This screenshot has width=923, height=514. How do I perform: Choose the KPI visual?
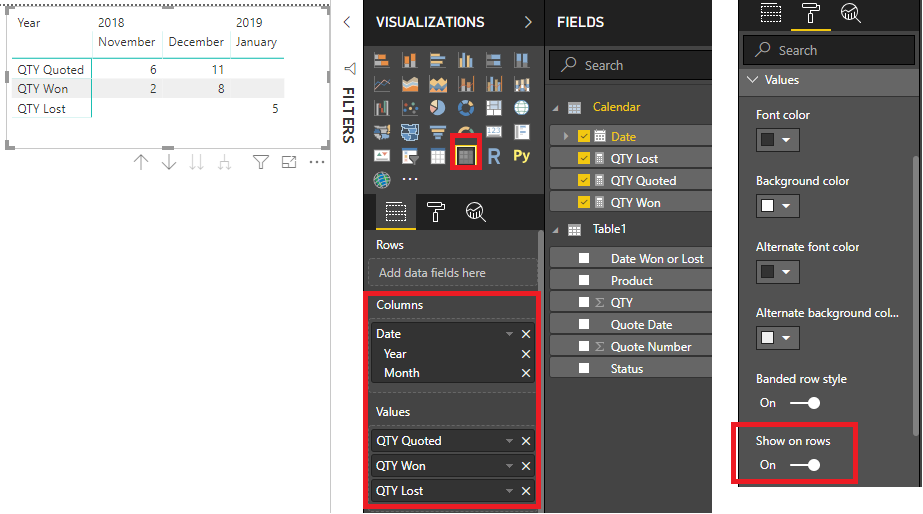click(x=381, y=156)
